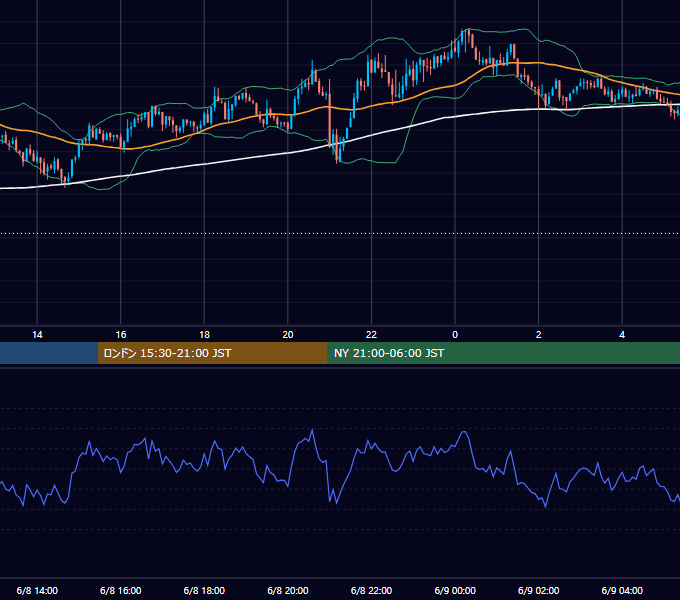This screenshot has height=600, width=680.
Task: Click the price peak candle just after 0:00
Action: pos(468,37)
